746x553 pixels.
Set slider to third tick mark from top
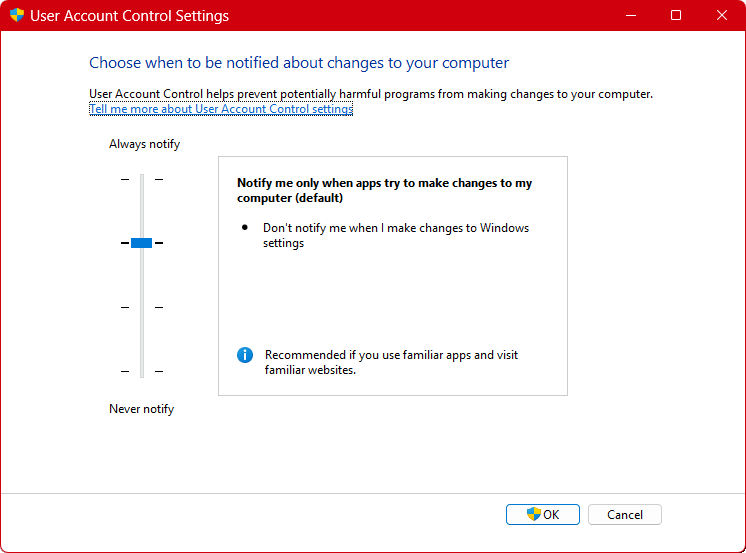[142, 307]
